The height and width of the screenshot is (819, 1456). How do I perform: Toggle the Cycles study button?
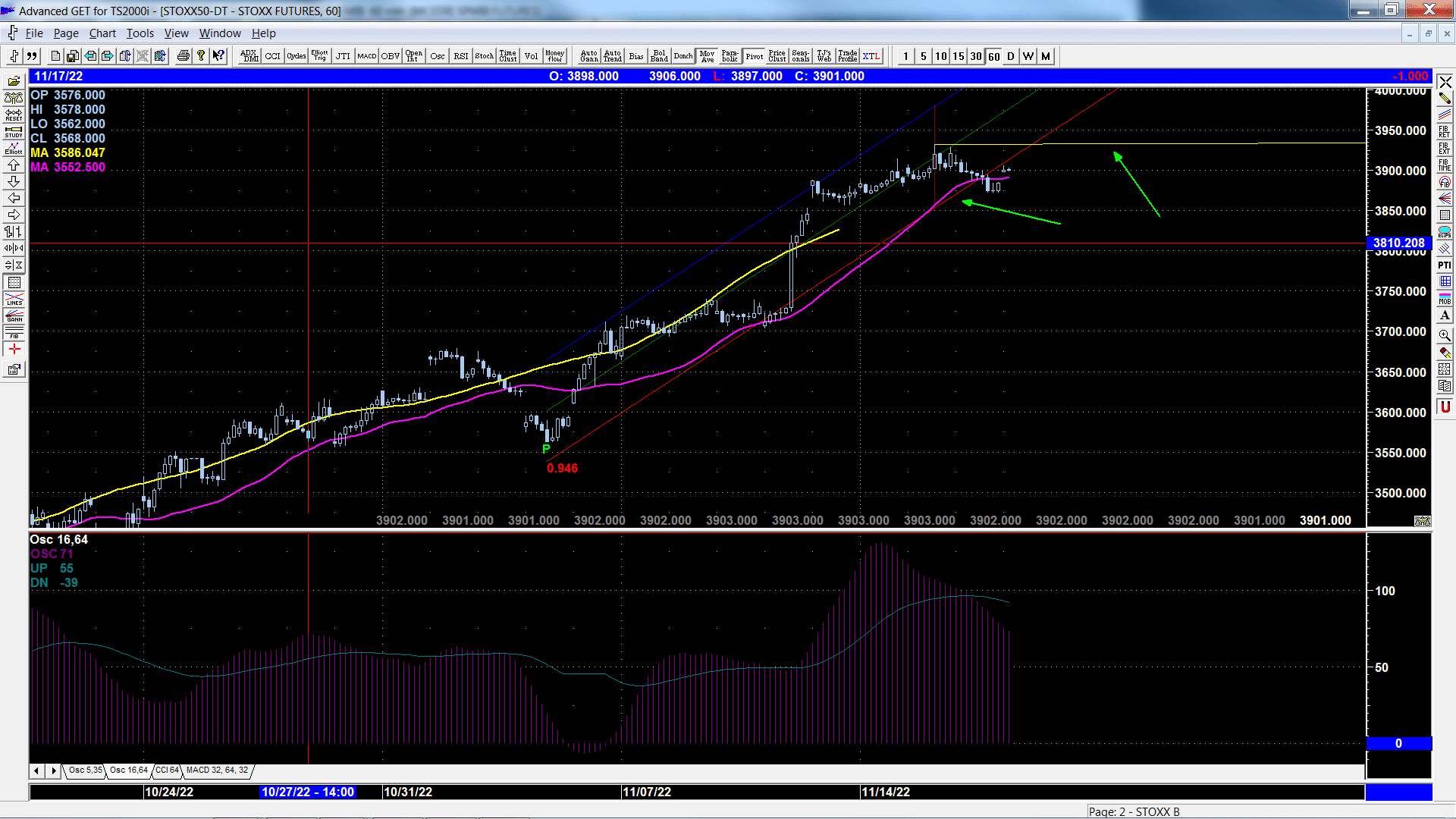[297, 56]
